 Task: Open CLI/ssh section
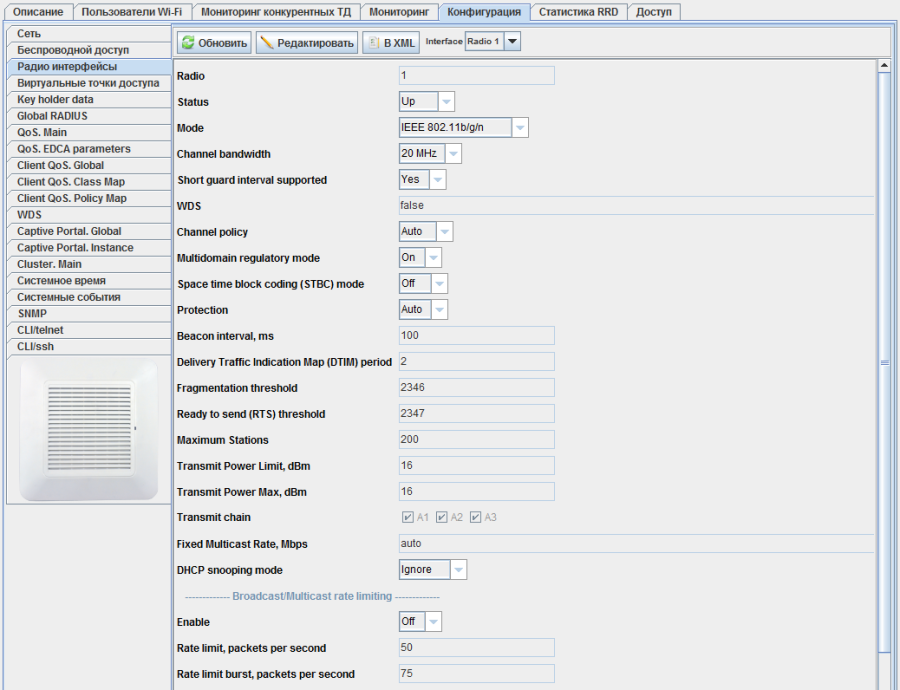(x=89, y=346)
